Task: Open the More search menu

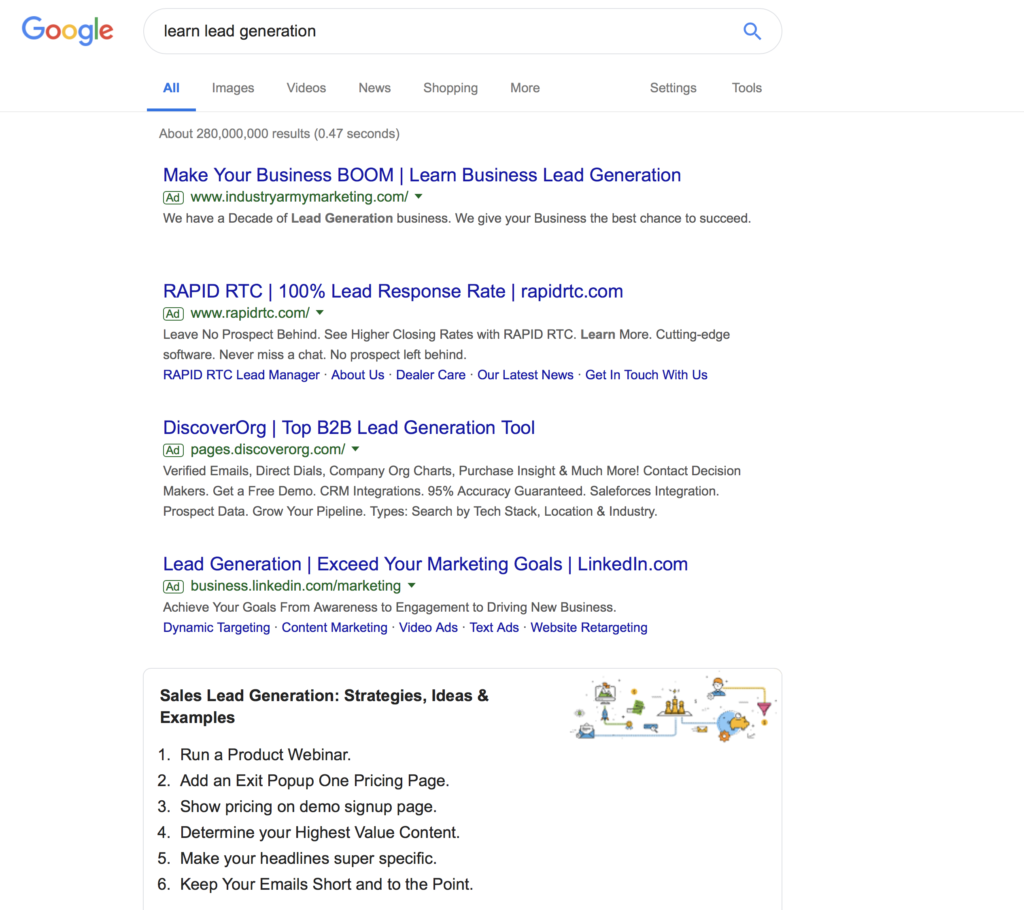Action: tap(525, 88)
